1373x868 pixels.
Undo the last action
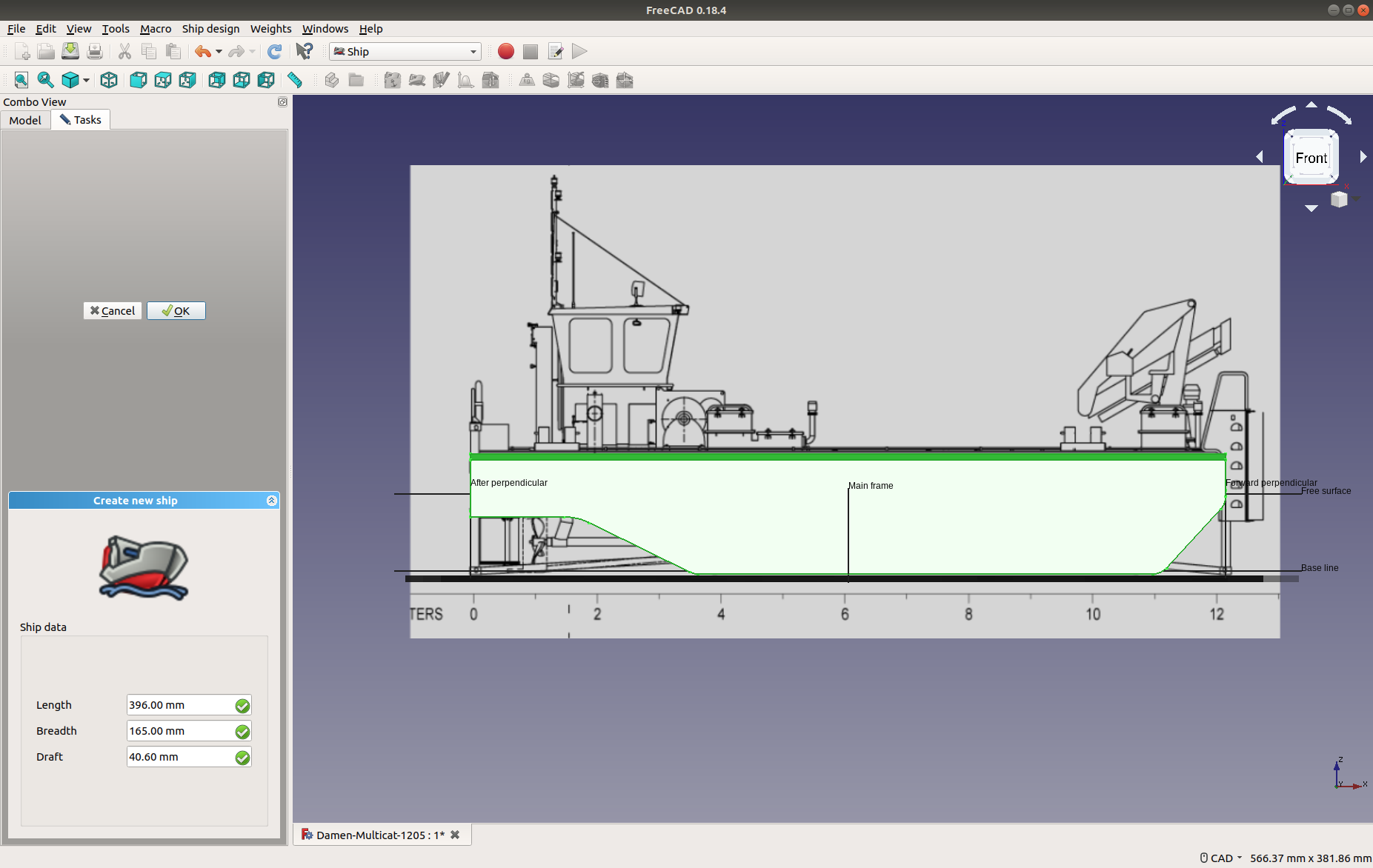[x=202, y=51]
